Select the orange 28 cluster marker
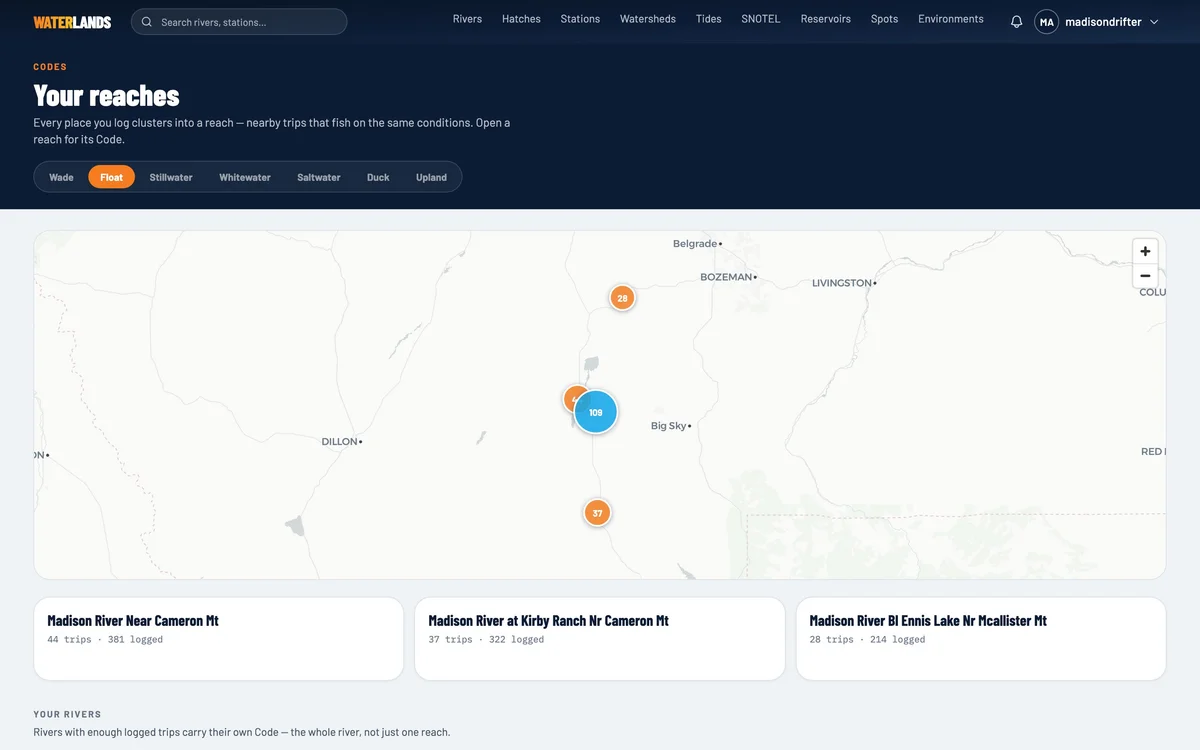1200x750 pixels. point(622,298)
